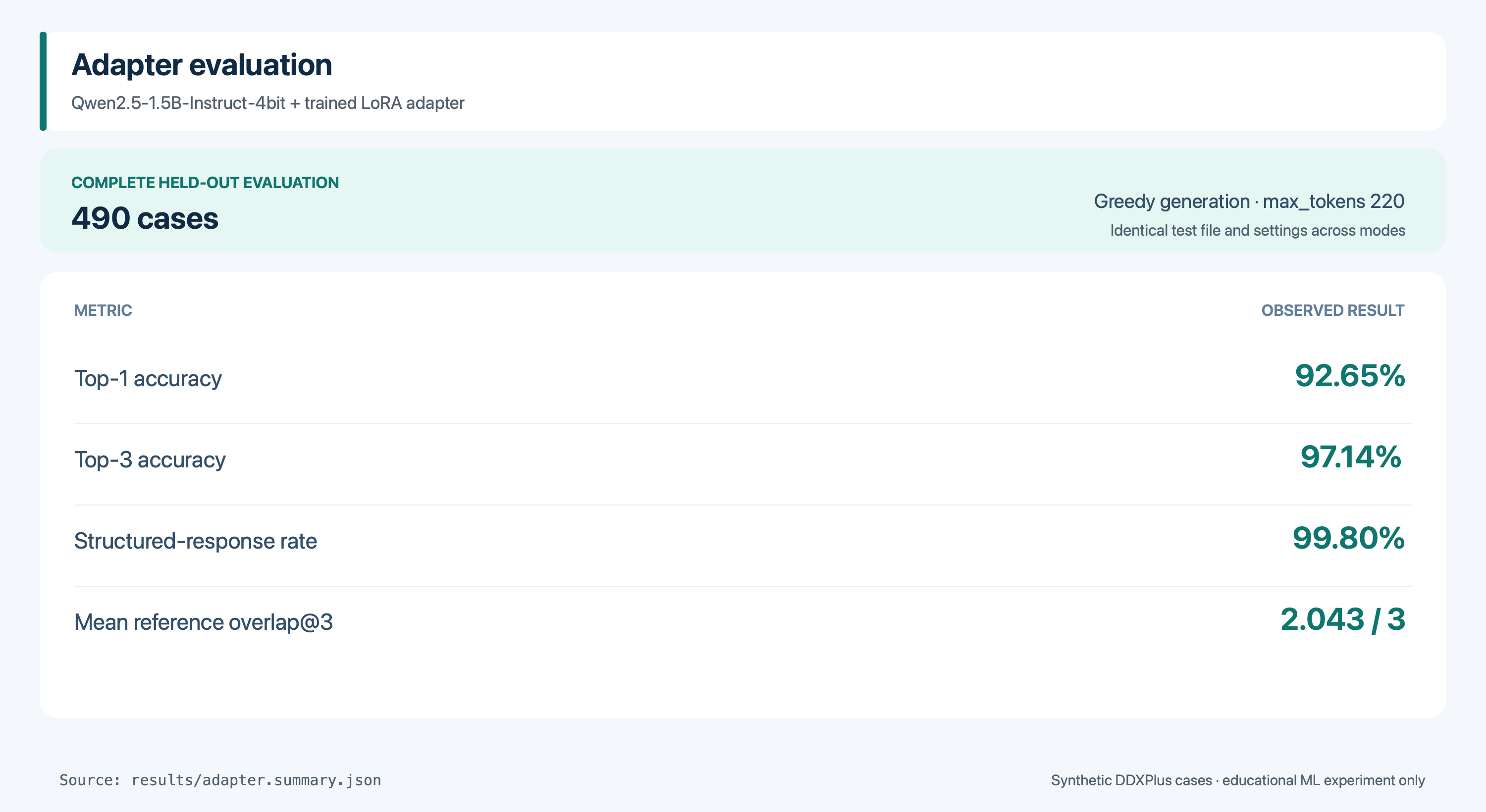
Task: Click the Greedy generation max_tokens 220 text
Action: pyautogui.click(x=1249, y=202)
